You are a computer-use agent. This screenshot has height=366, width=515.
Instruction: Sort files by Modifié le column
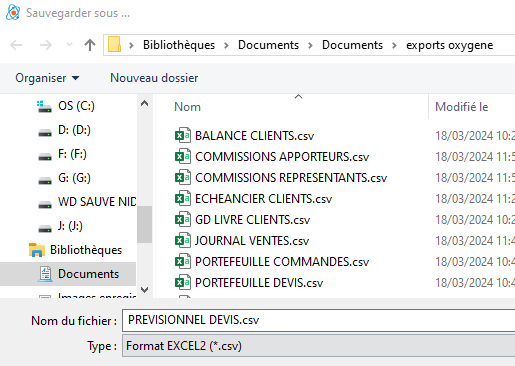tap(462, 107)
